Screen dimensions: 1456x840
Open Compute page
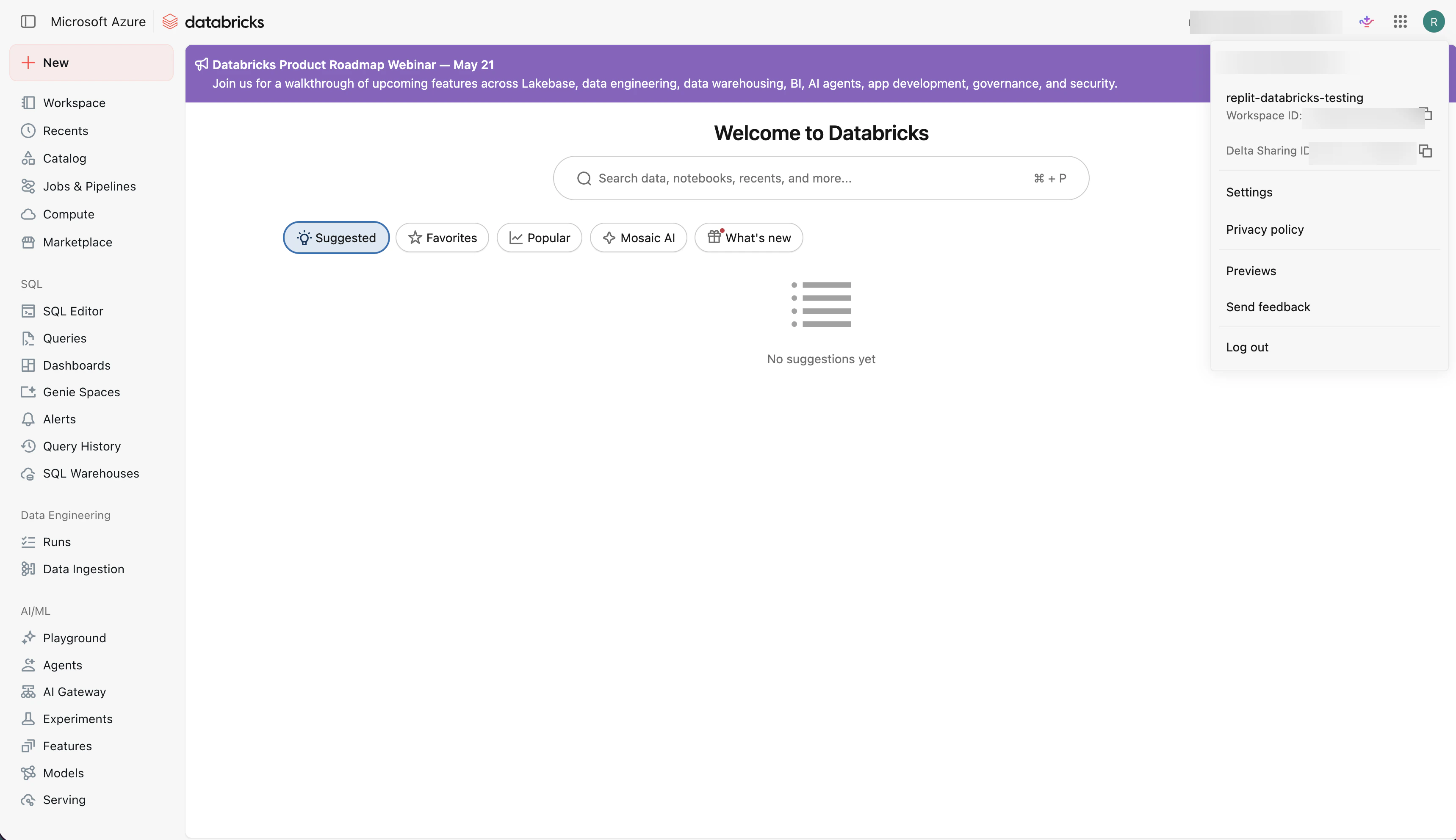coord(91,214)
